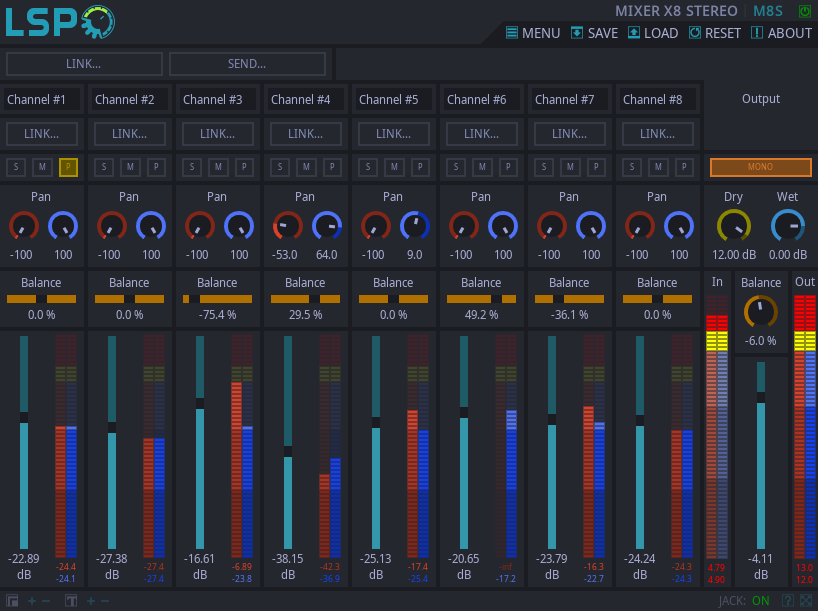Click the Output Balance knob

coord(761,312)
